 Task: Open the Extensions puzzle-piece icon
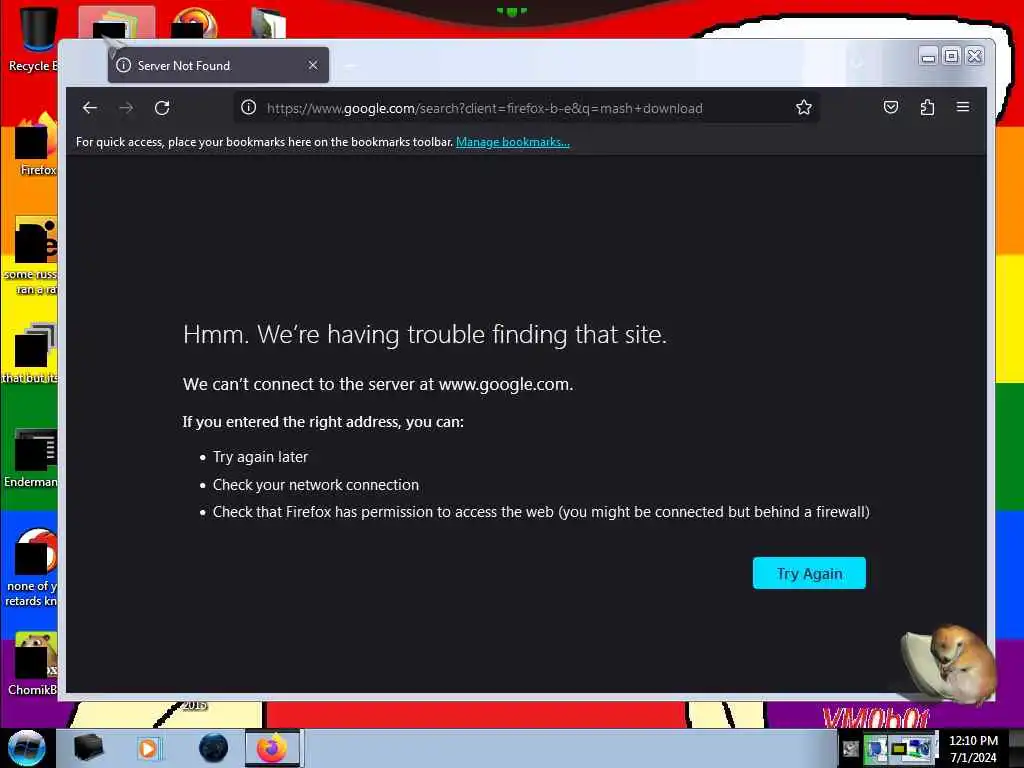point(927,107)
